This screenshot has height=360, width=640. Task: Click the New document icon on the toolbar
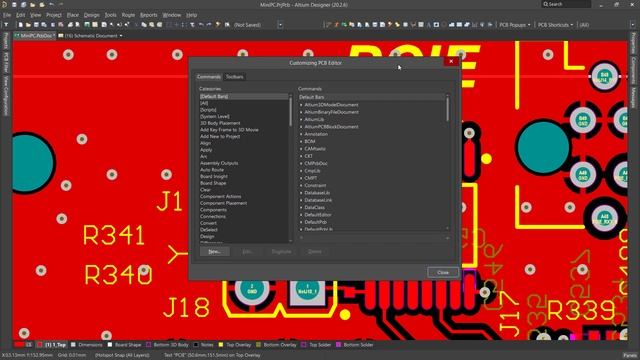pyautogui.click(x=20, y=25)
